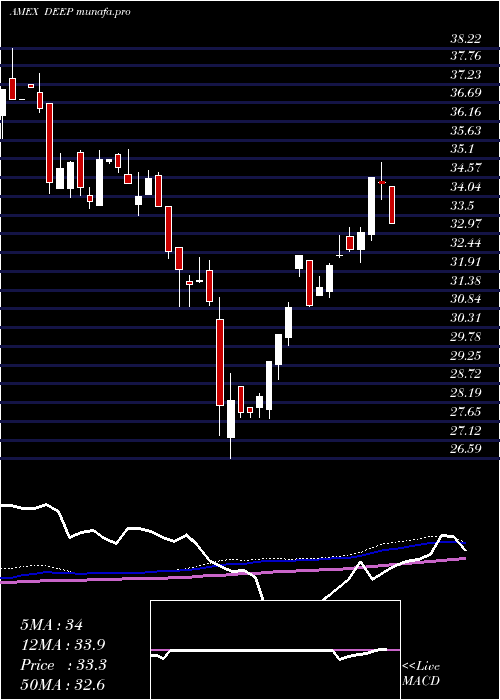Select the 30.31 price label
The image size is (500, 700).
pos(466,318)
